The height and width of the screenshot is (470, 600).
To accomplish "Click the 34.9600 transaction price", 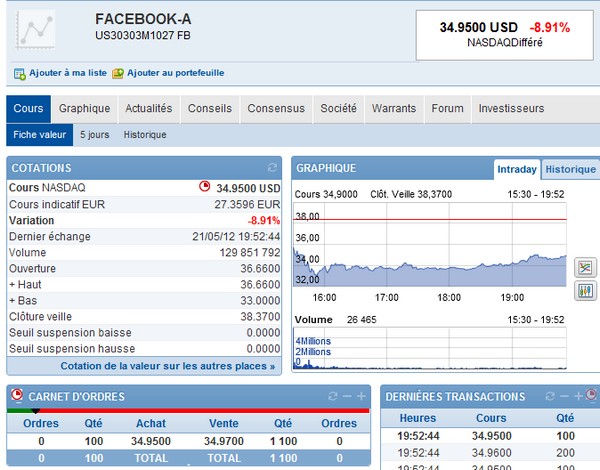I will 492,453.
